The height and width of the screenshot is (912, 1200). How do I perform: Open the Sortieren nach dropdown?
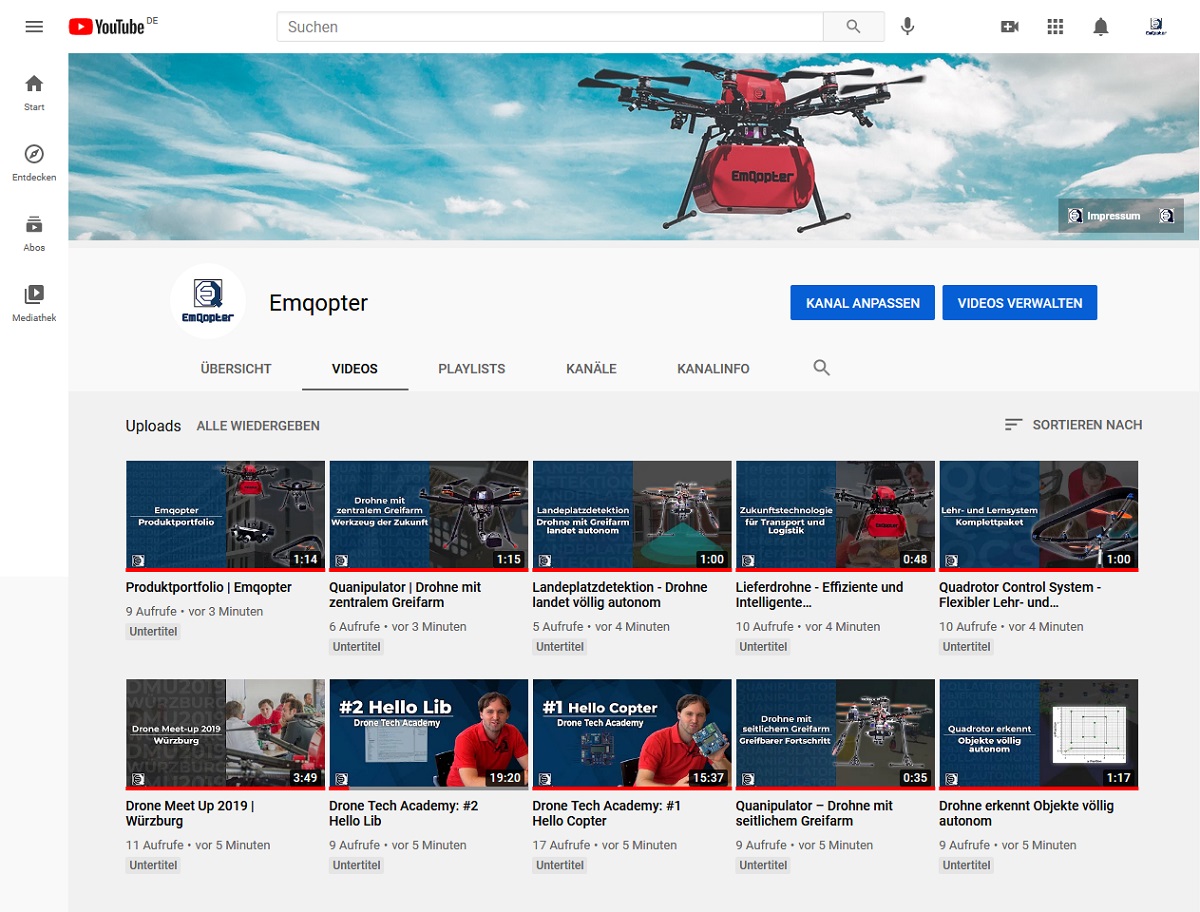1073,425
